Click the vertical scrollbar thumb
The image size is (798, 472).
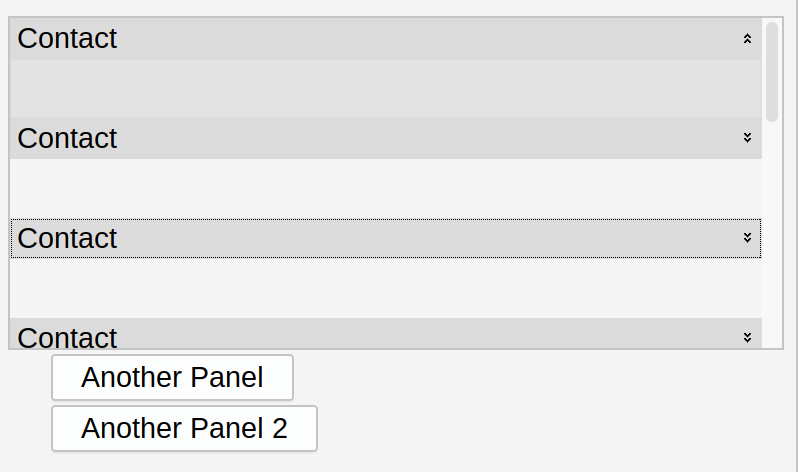[x=771, y=70]
